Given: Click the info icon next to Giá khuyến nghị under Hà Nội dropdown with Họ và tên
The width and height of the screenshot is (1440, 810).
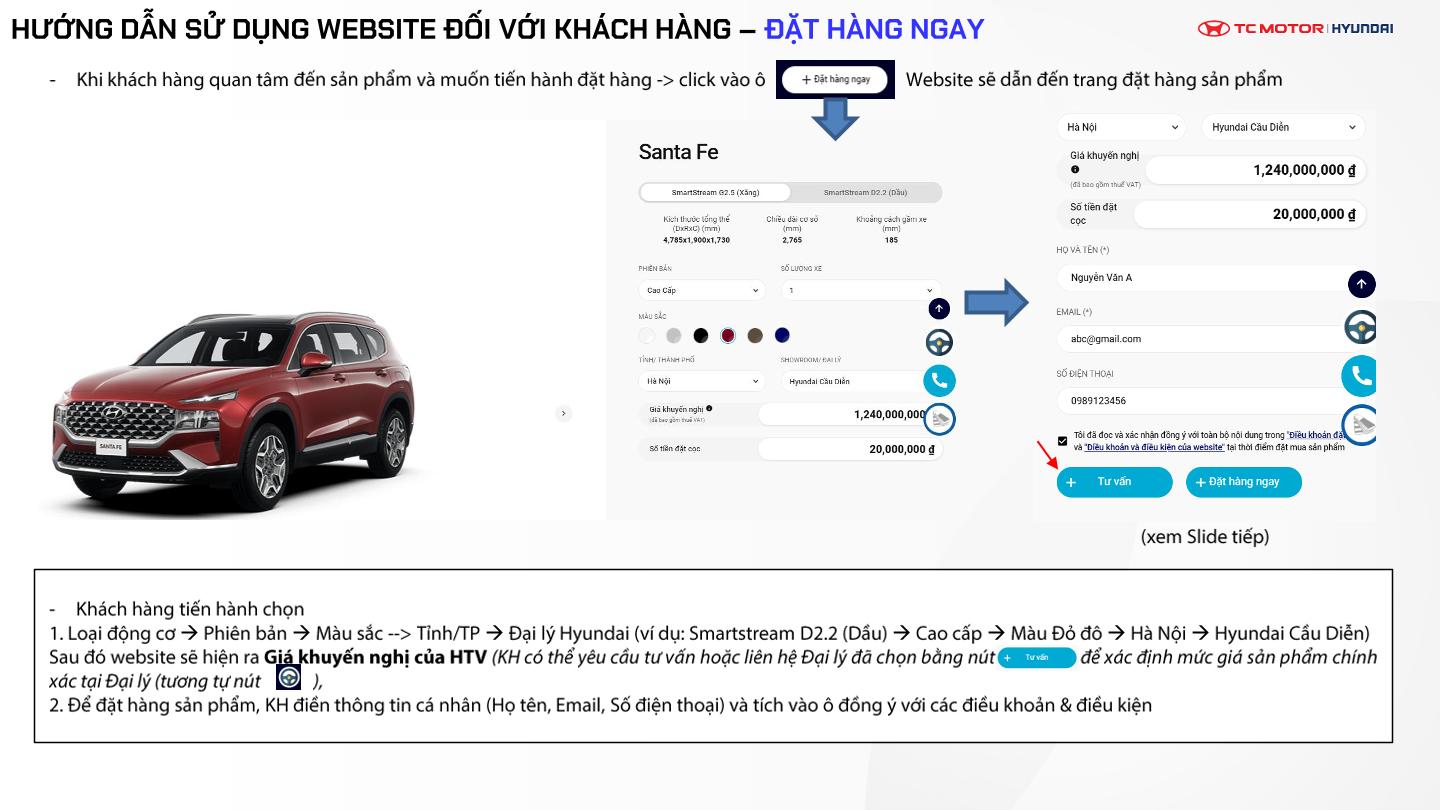Looking at the screenshot, I should pyautogui.click(x=1075, y=170).
